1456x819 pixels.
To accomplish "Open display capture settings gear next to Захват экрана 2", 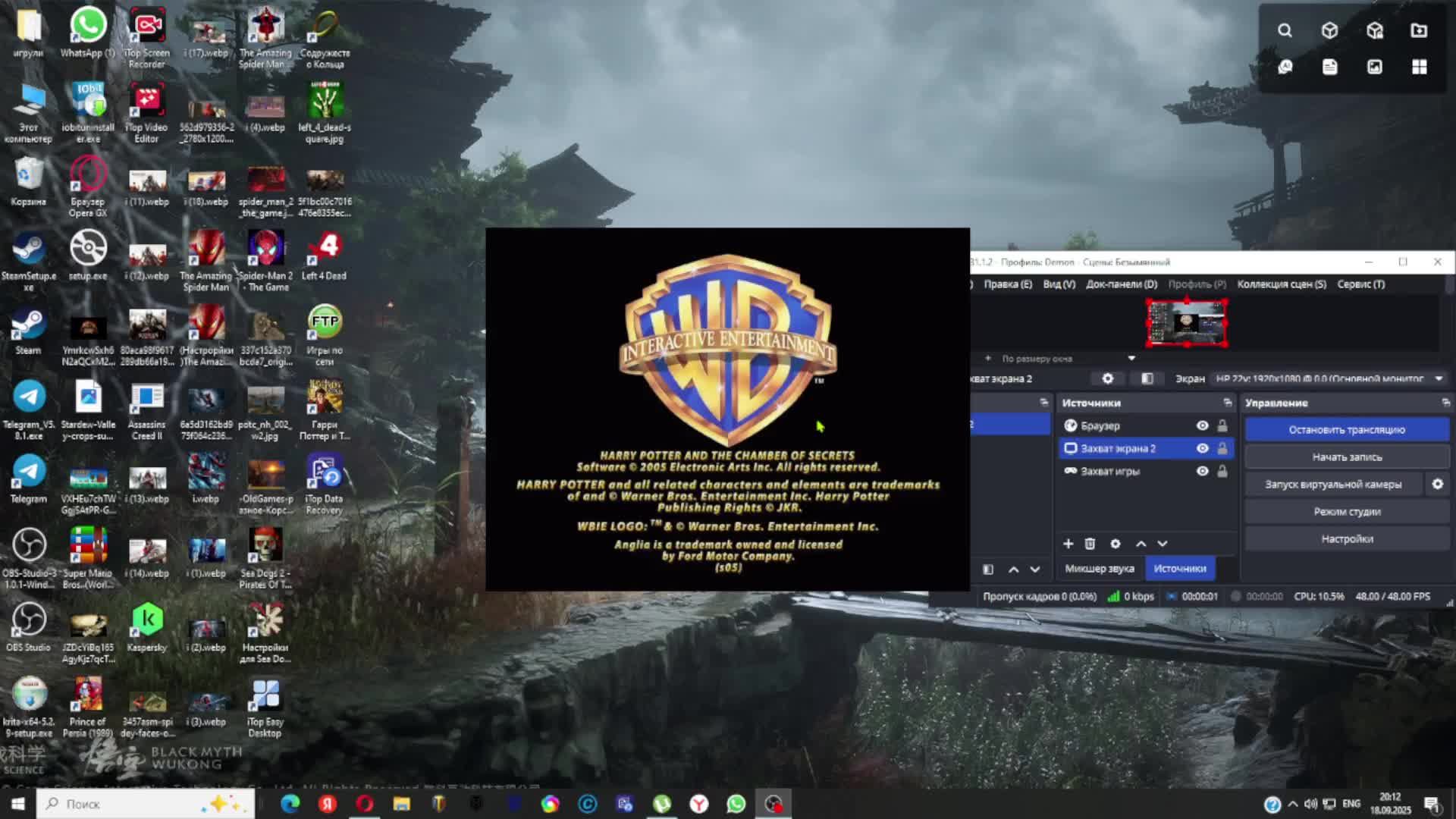I will coord(1108,378).
